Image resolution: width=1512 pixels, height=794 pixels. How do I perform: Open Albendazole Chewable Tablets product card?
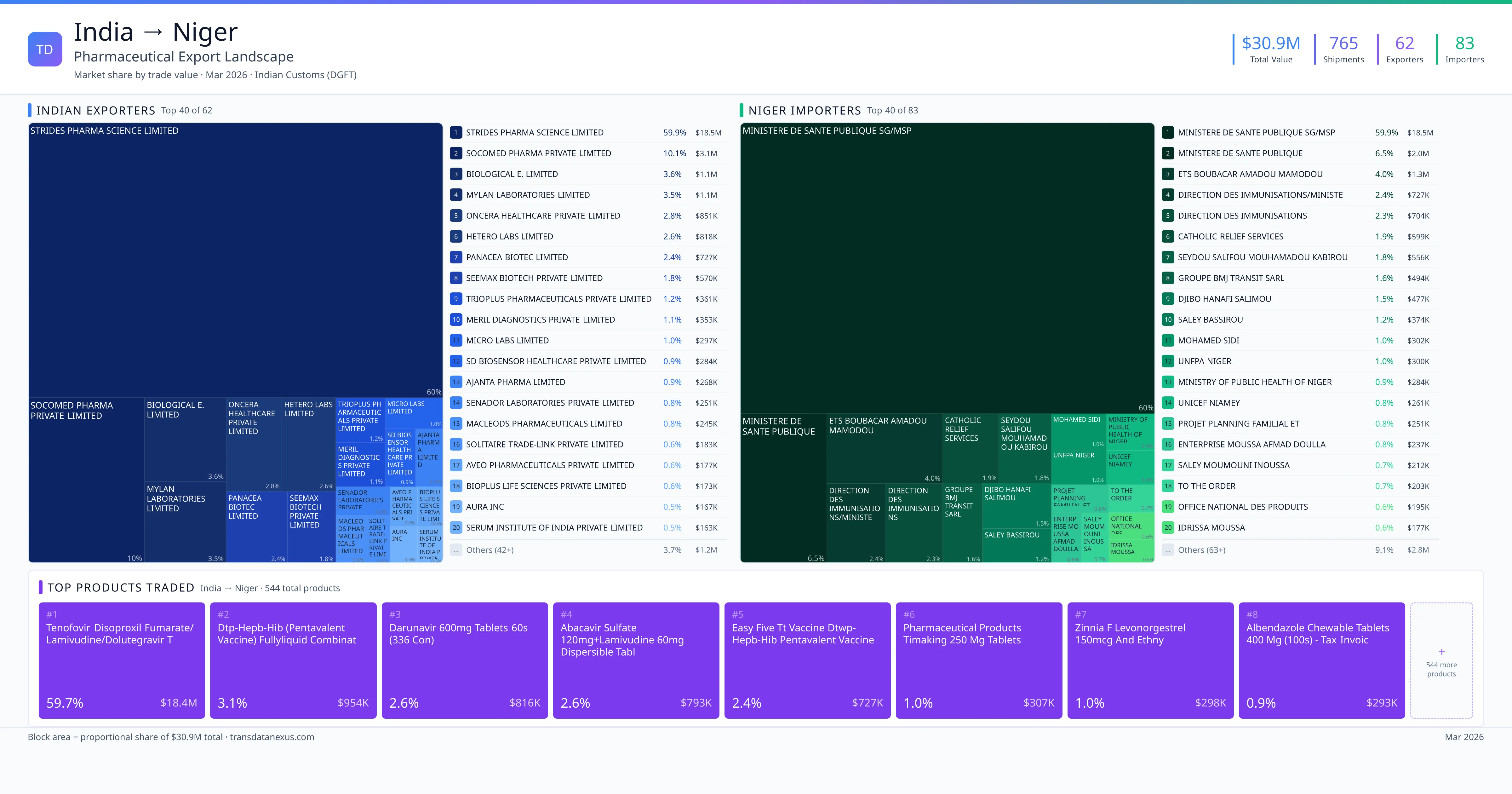1321,660
